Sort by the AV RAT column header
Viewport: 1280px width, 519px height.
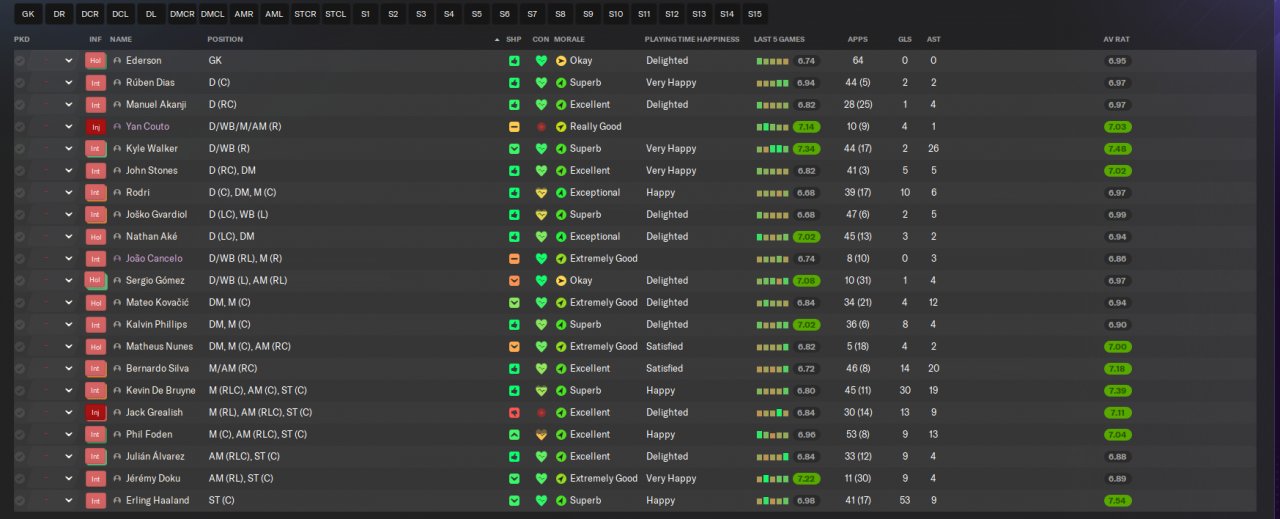click(x=1116, y=39)
